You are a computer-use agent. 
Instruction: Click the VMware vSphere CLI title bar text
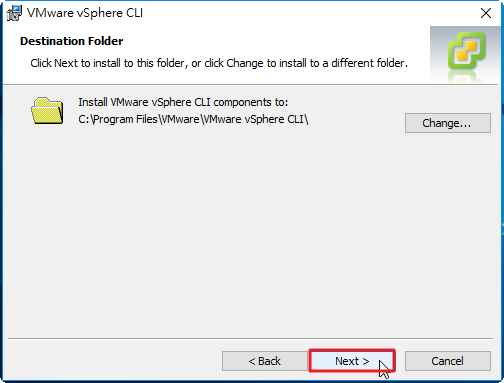tap(85, 13)
